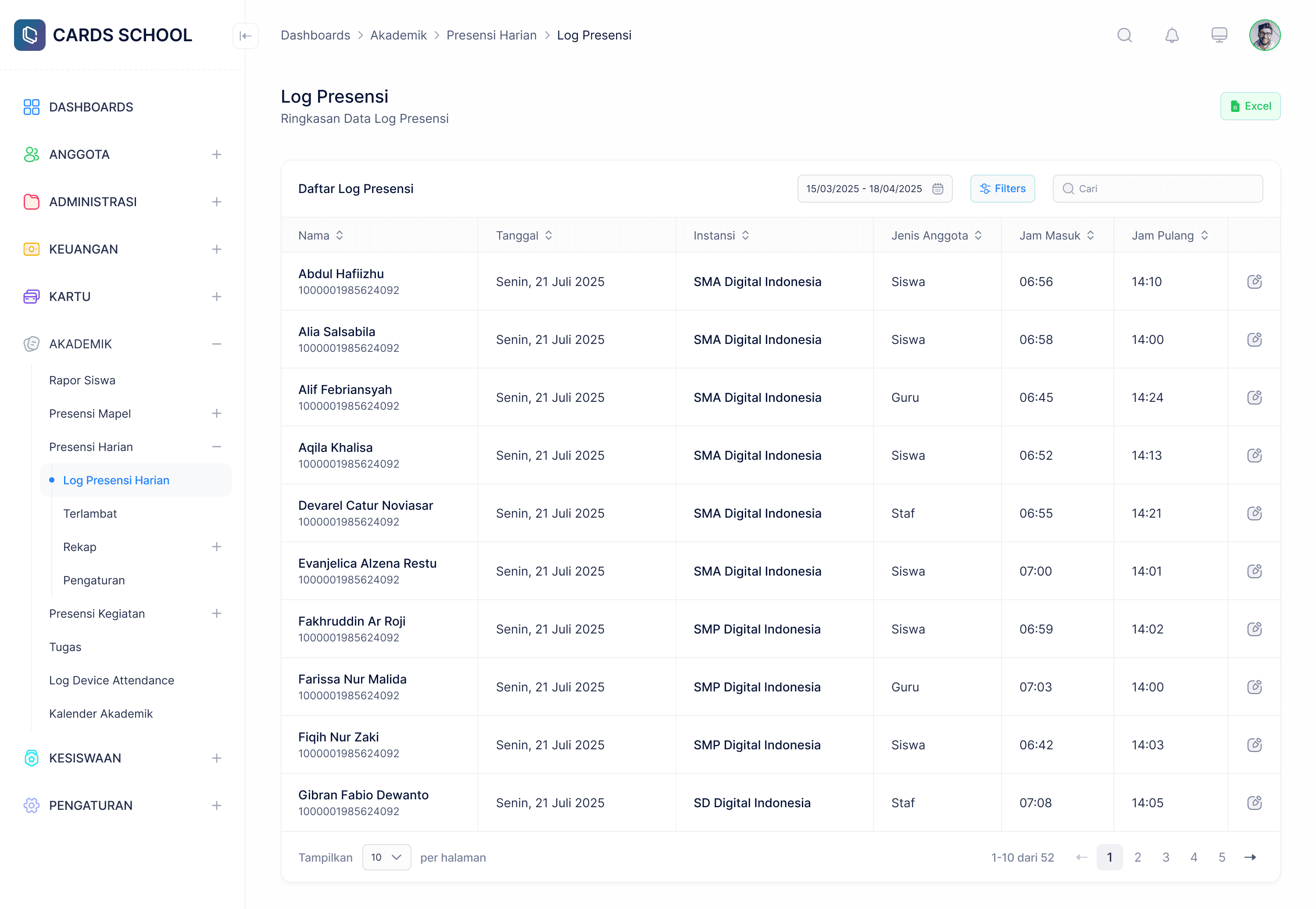Click the Filters button
This screenshot has width=1316, height=909.
pyautogui.click(x=1002, y=189)
